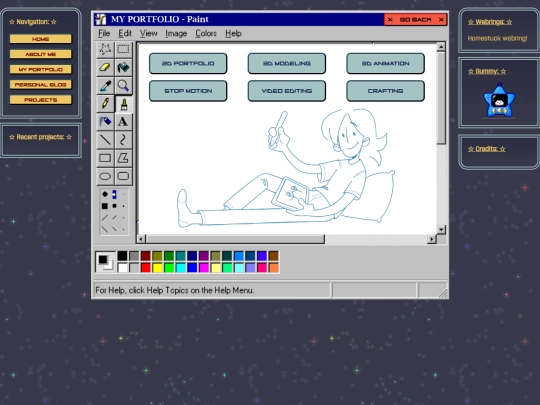Image resolution: width=540 pixels, height=405 pixels.
Task: Select the magenta color swatch
Action: 204,268
